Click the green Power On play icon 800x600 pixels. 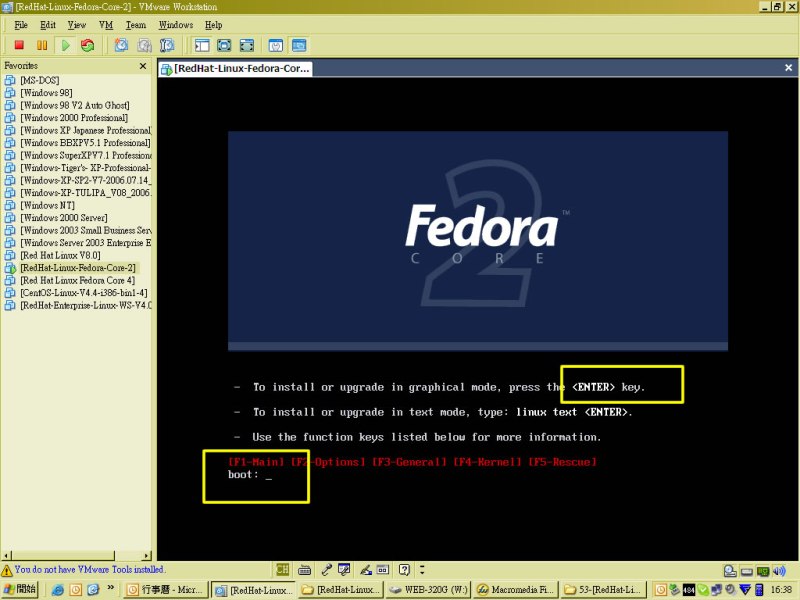(65, 45)
